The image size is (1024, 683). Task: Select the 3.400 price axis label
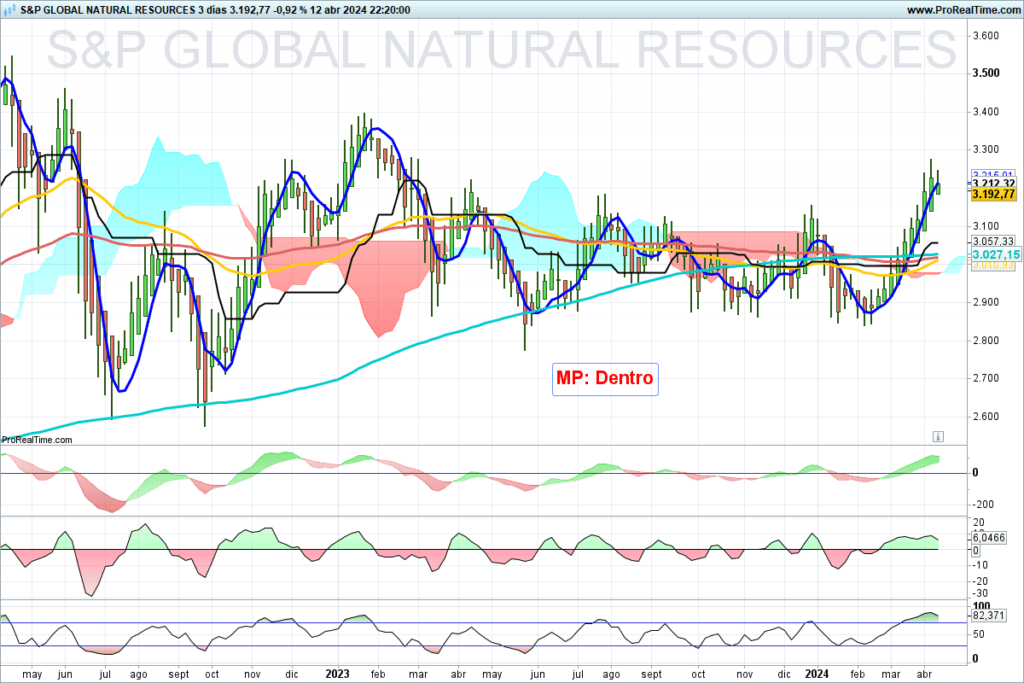coord(985,112)
